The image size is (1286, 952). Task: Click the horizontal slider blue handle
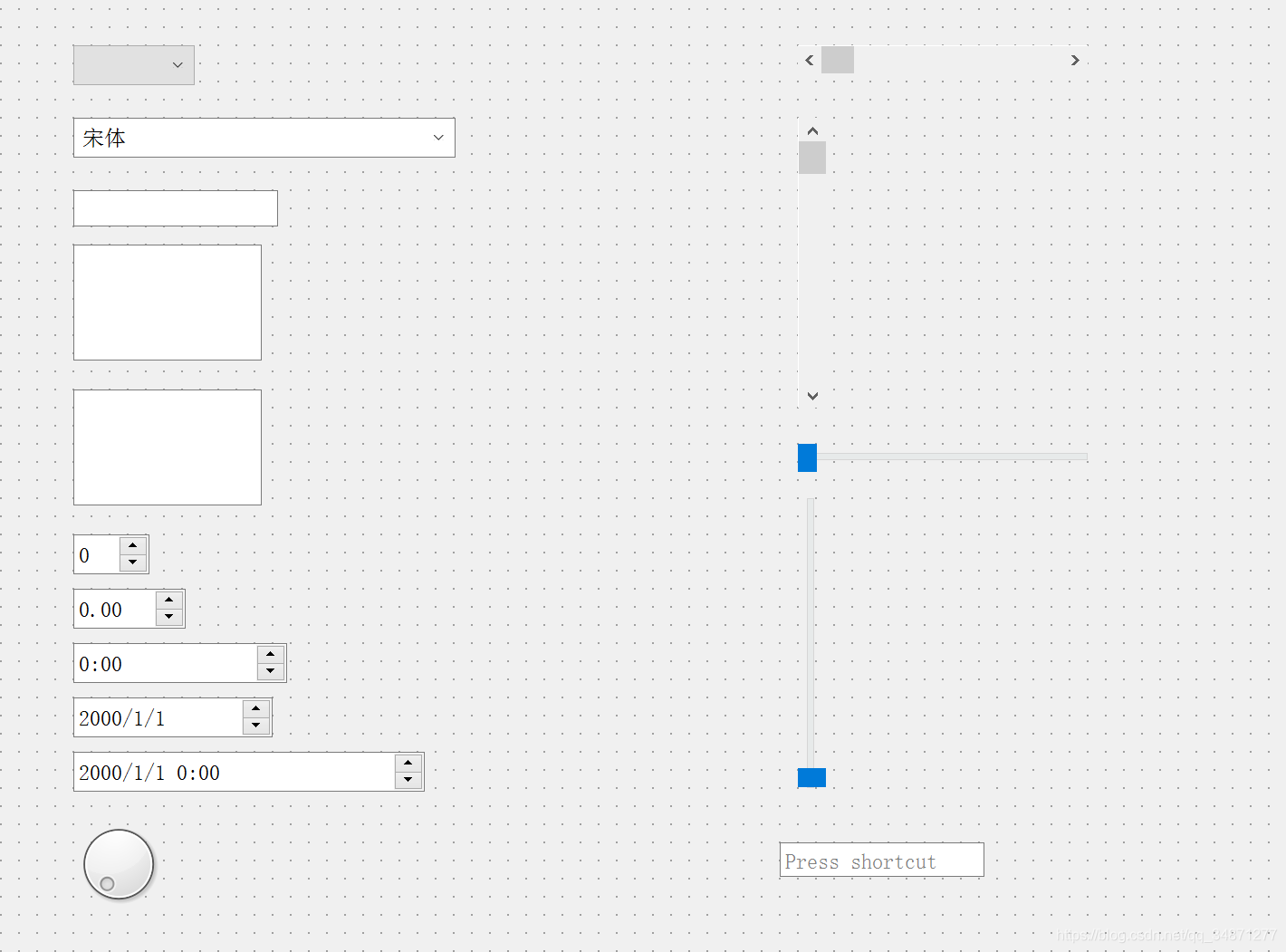[808, 457]
